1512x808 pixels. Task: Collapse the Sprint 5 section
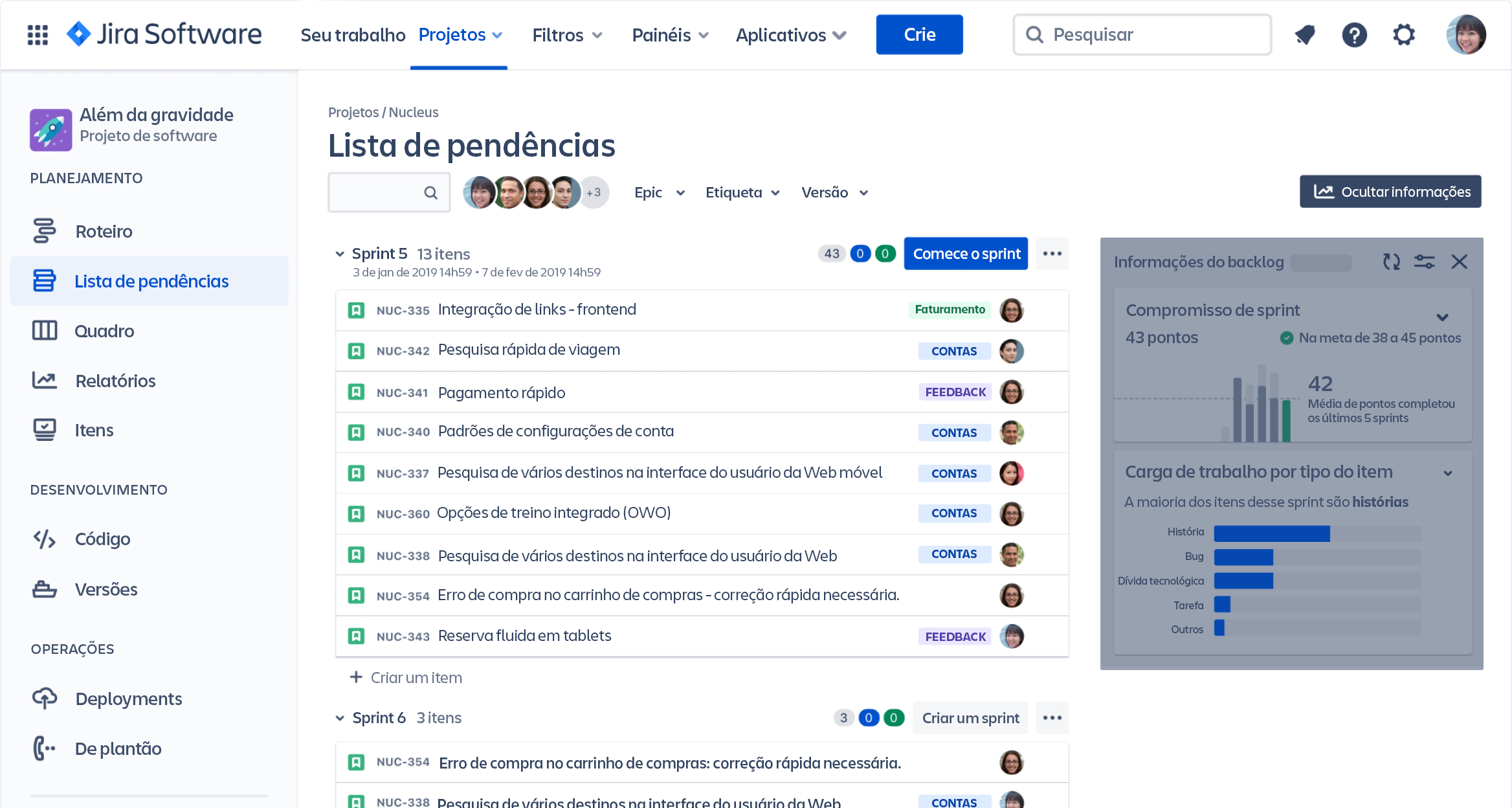pos(340,253)
